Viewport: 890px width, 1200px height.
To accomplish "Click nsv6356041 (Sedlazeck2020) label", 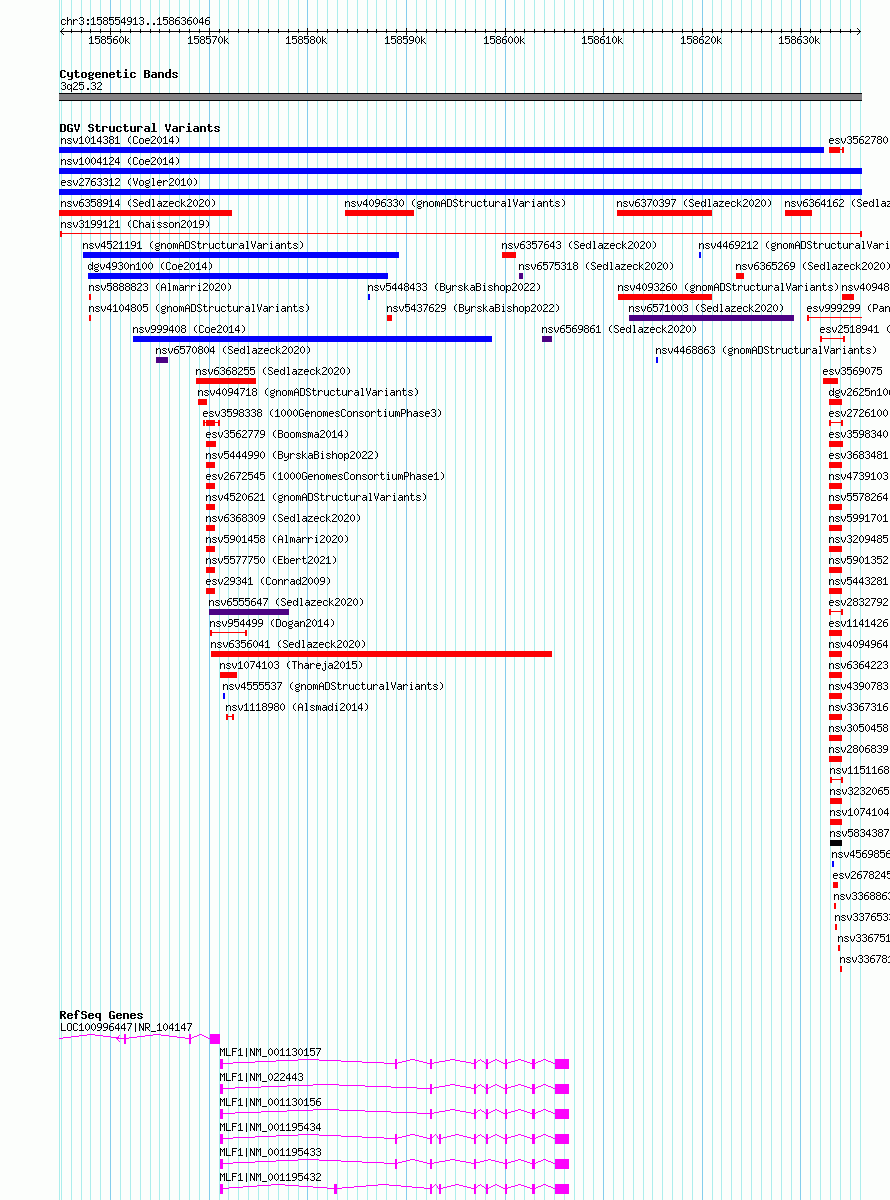I will click(x=289, y=644).
